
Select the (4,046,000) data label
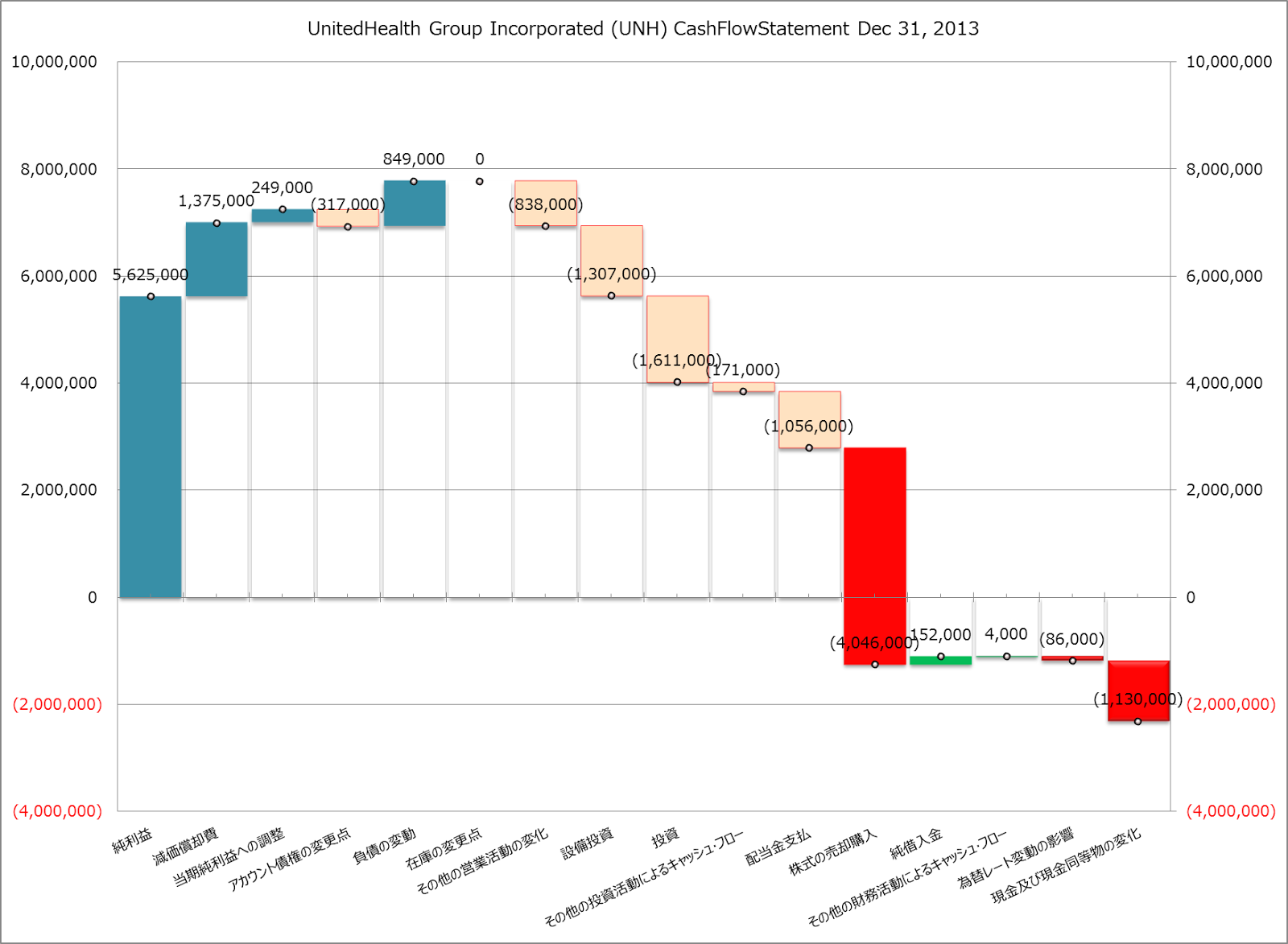[874, 643]
